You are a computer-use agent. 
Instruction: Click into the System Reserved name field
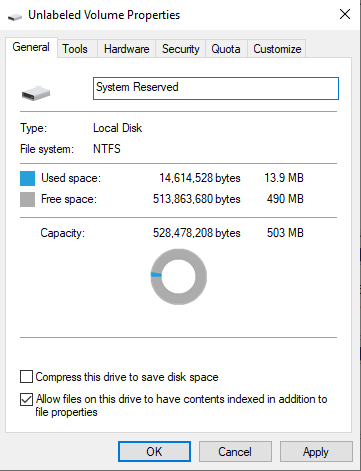coord(216,88)
